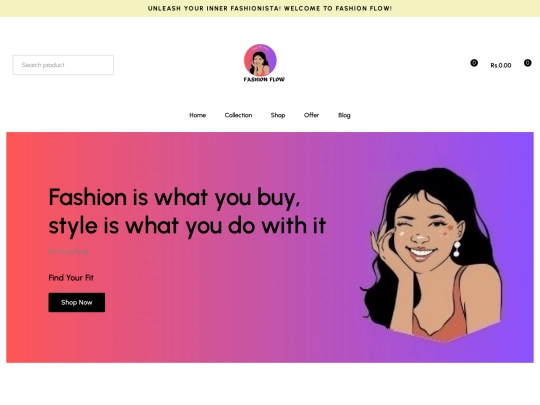This screenshot has width=540, height=405.
Task: Click the Fashion is what you buy headline
Action: tap(187, 211)
